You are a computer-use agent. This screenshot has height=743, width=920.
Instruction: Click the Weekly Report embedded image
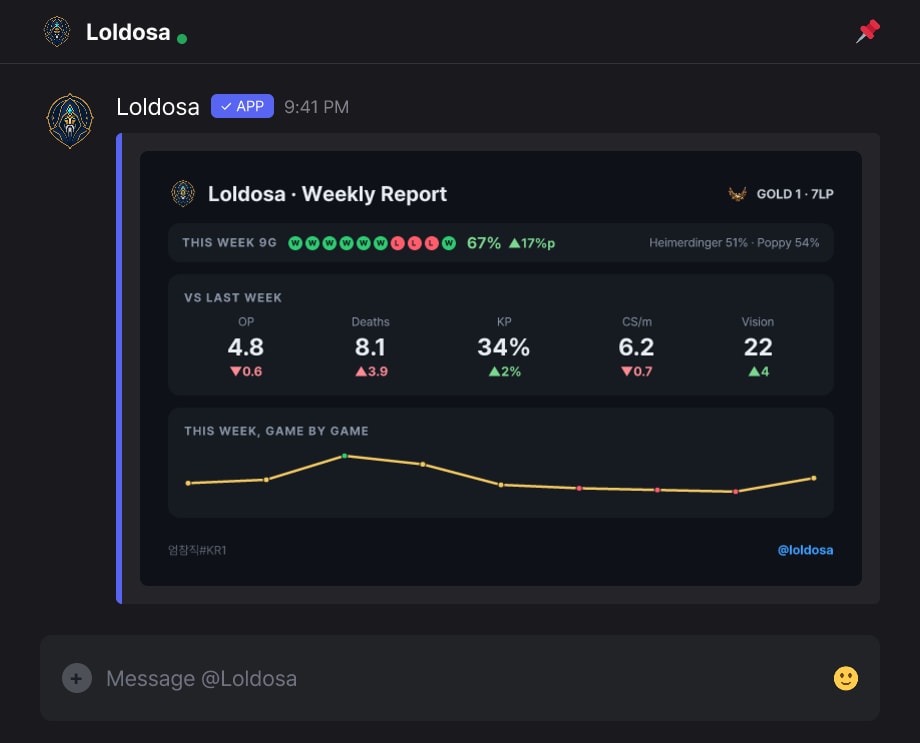pos(501,369)
